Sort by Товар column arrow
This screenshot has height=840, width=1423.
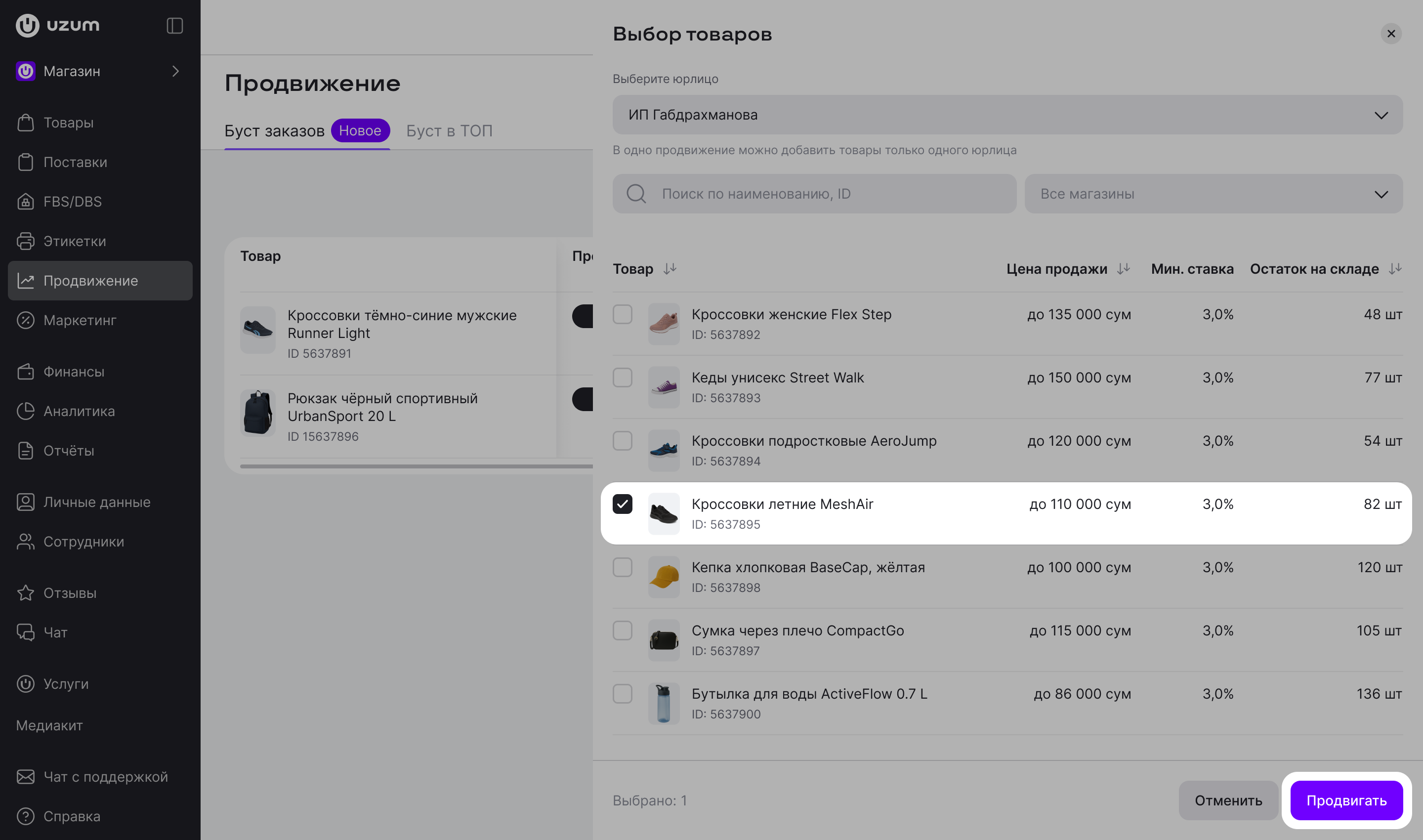point(670,269)
